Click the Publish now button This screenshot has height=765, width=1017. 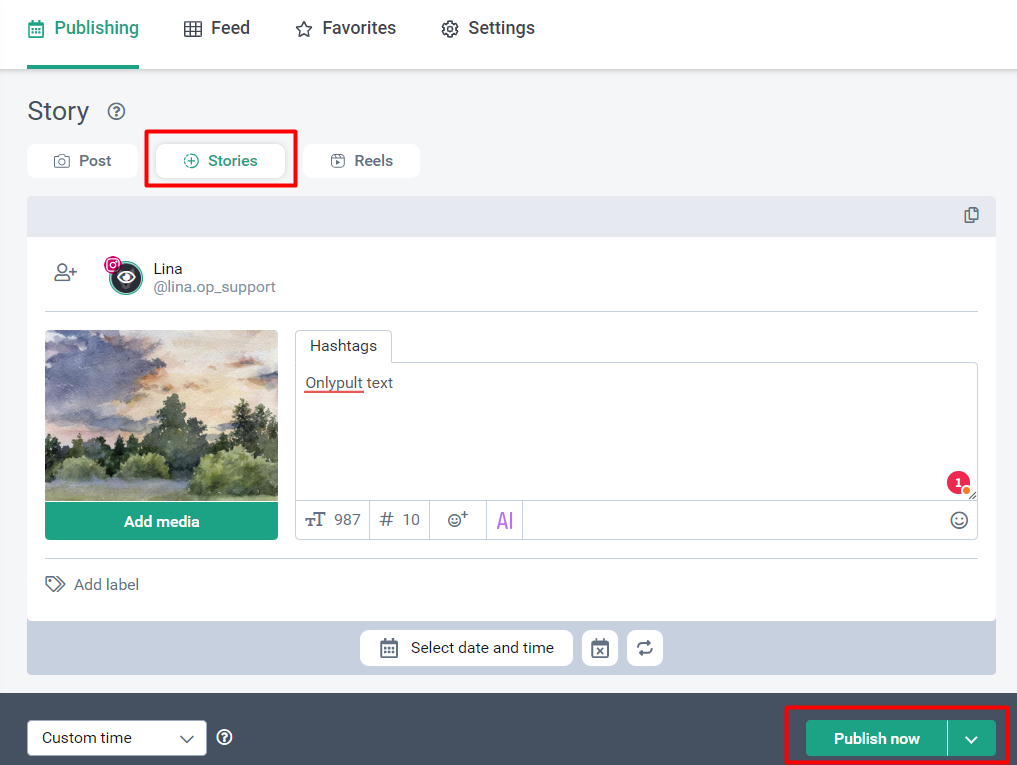876,739
